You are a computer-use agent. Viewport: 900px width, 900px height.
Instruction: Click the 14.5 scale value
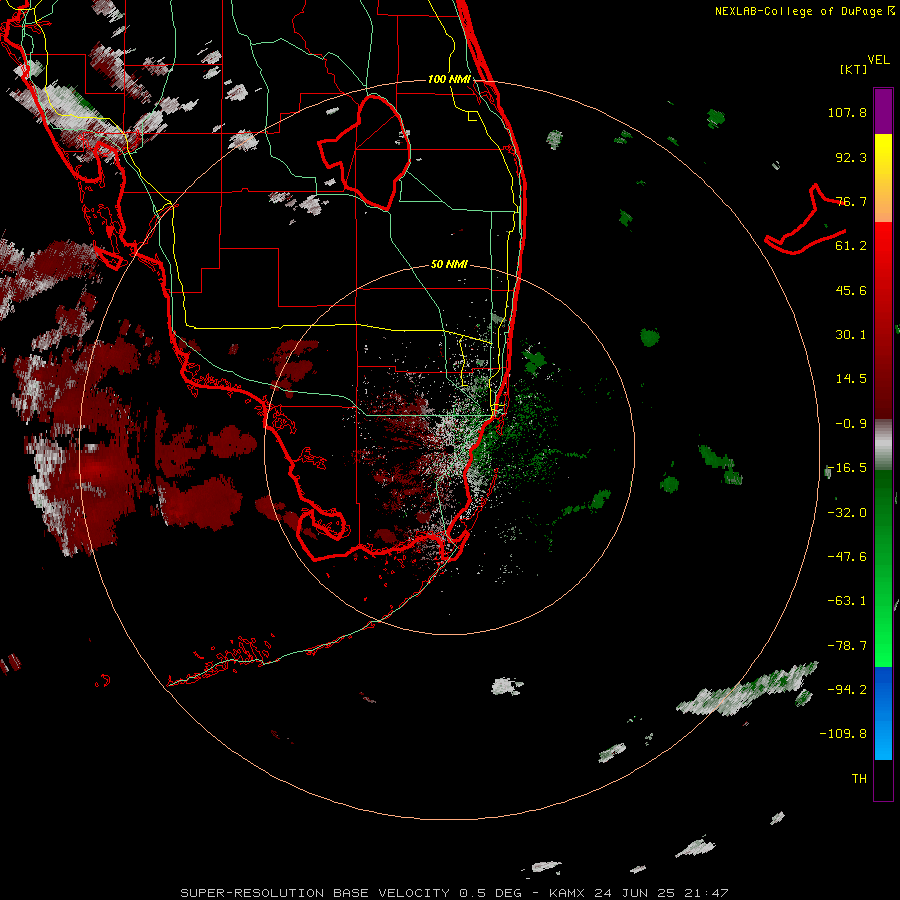(x=851, y=379)
